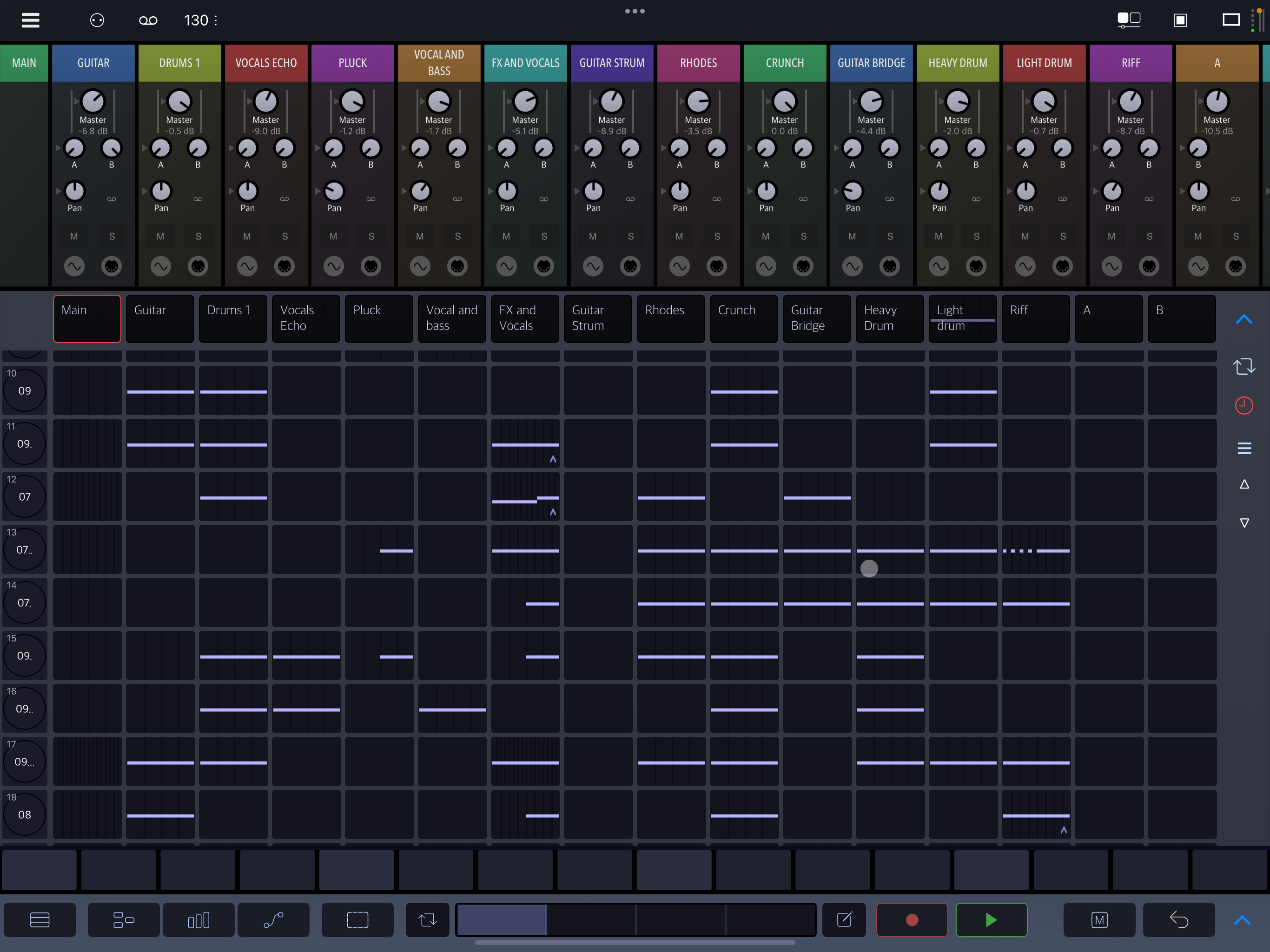Tap the dashed selection rectangle tool
This screenshot has width=1270, height=952.
pos(357,920)
